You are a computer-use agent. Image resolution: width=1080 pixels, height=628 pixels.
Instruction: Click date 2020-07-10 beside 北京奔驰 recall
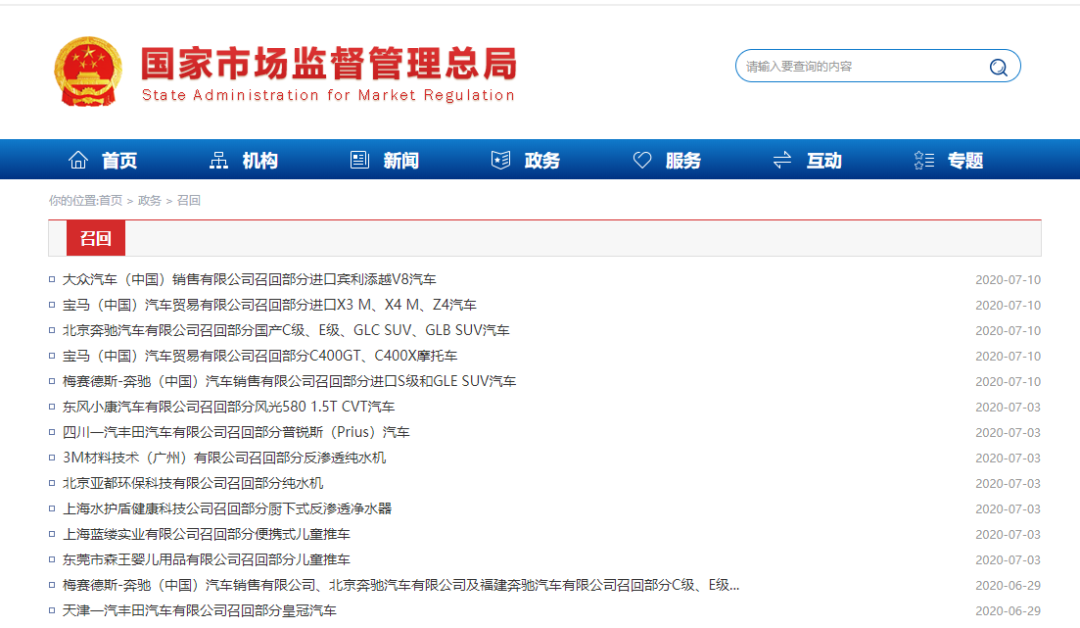[x=1008, y=331]
